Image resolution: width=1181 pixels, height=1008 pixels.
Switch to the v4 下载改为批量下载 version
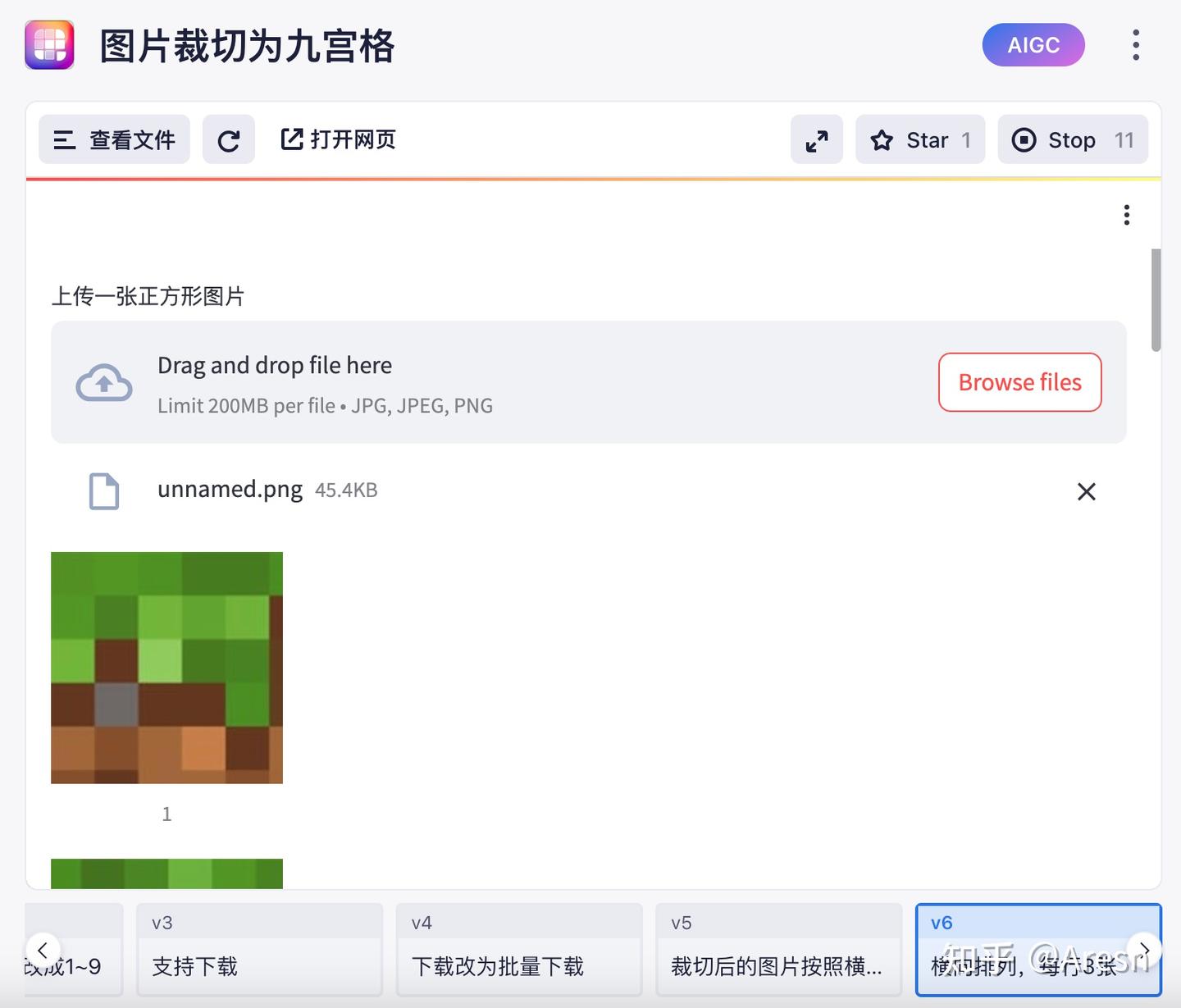click(518, 947)
